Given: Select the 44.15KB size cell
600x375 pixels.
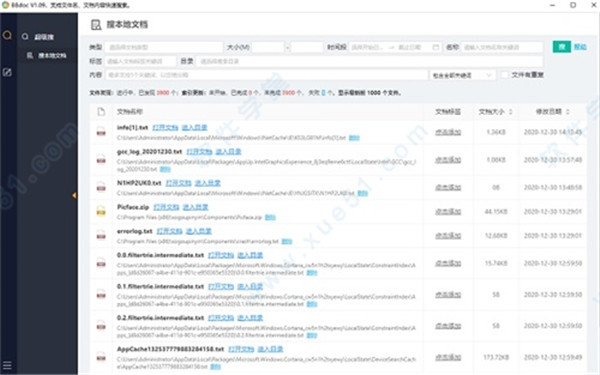Looking at the screenshot, I should tap(496, 211).
